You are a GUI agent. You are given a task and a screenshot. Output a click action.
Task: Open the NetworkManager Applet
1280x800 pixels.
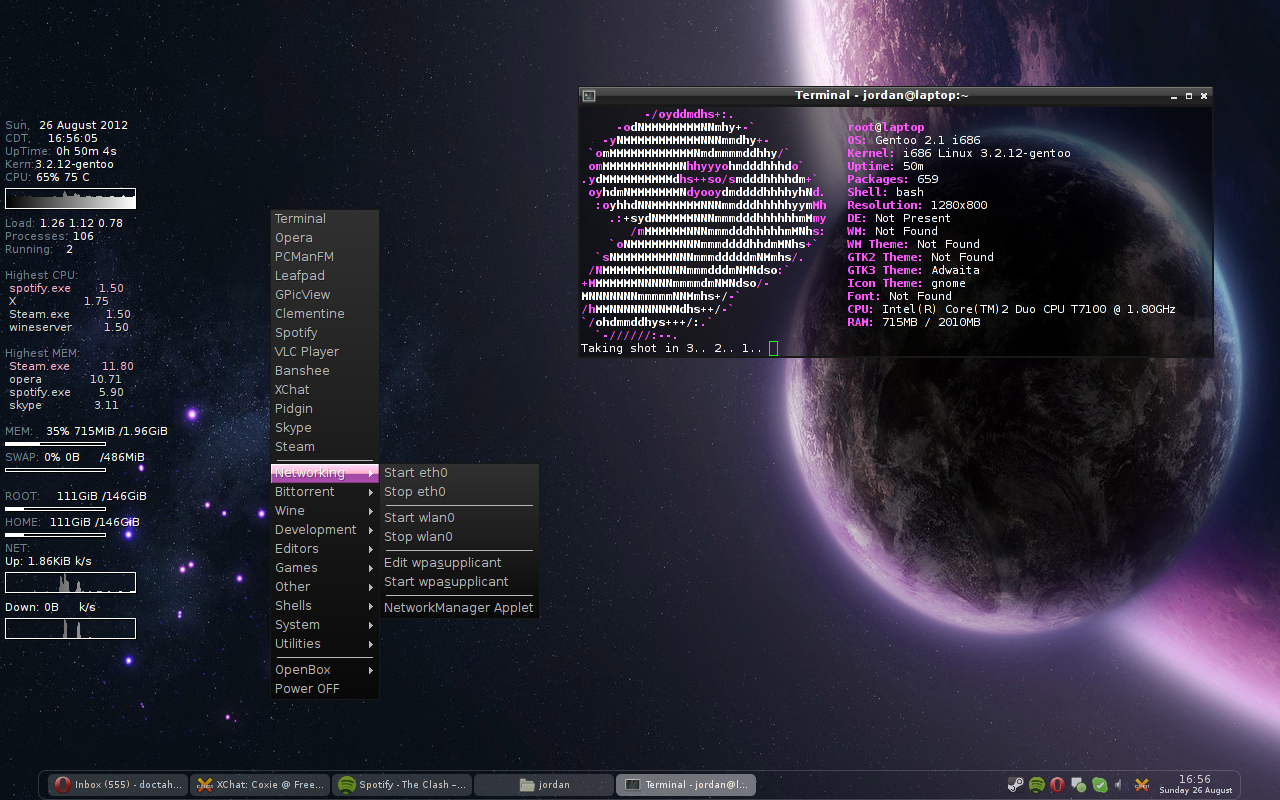(x=459, y=607)
